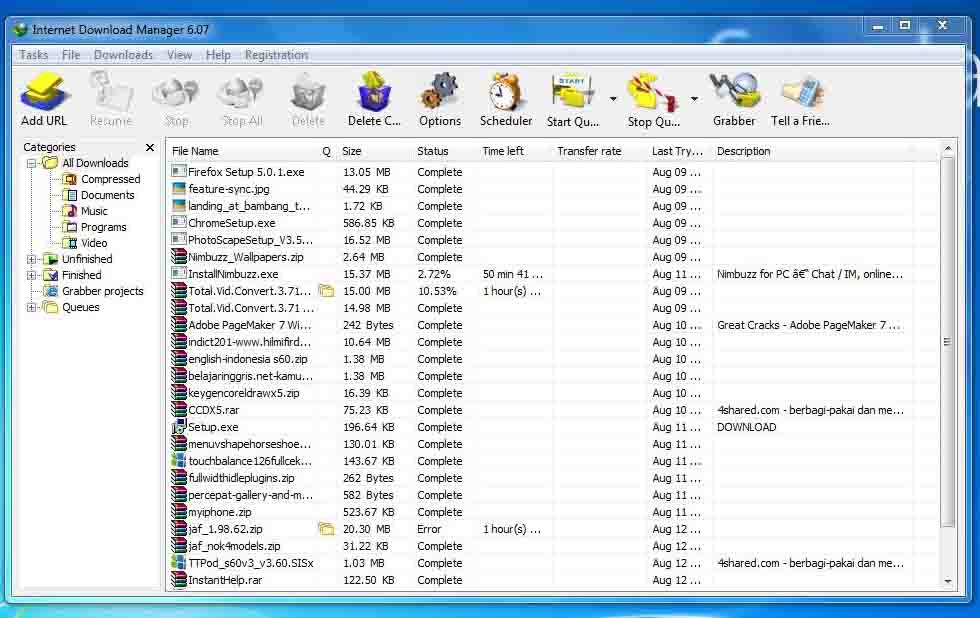Click the Tell a Friend icon

pos(802,92)
